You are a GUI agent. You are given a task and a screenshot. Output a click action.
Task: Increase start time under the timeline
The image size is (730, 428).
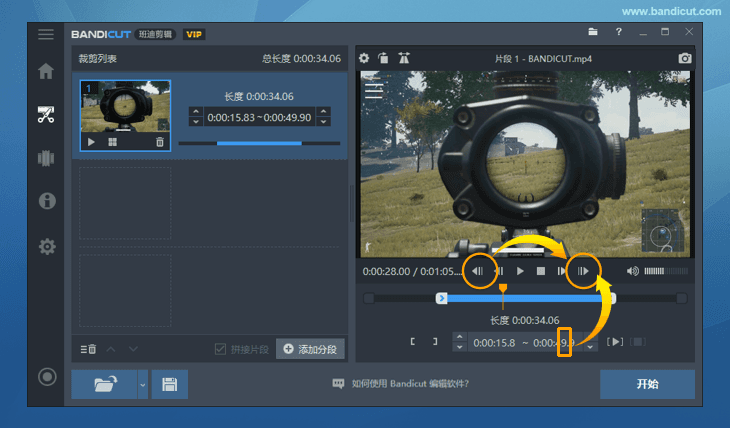[x=460, y=337]
